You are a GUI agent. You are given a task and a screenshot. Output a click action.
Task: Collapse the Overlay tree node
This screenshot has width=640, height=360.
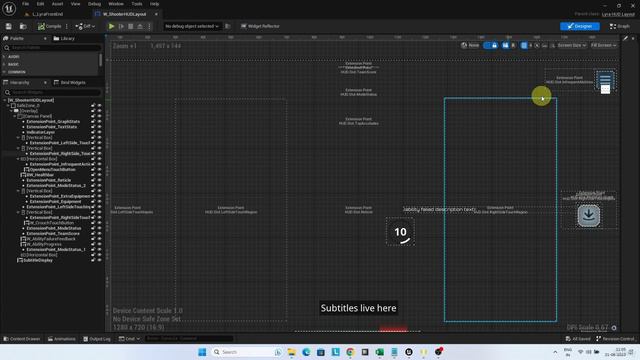coord(12,111)
